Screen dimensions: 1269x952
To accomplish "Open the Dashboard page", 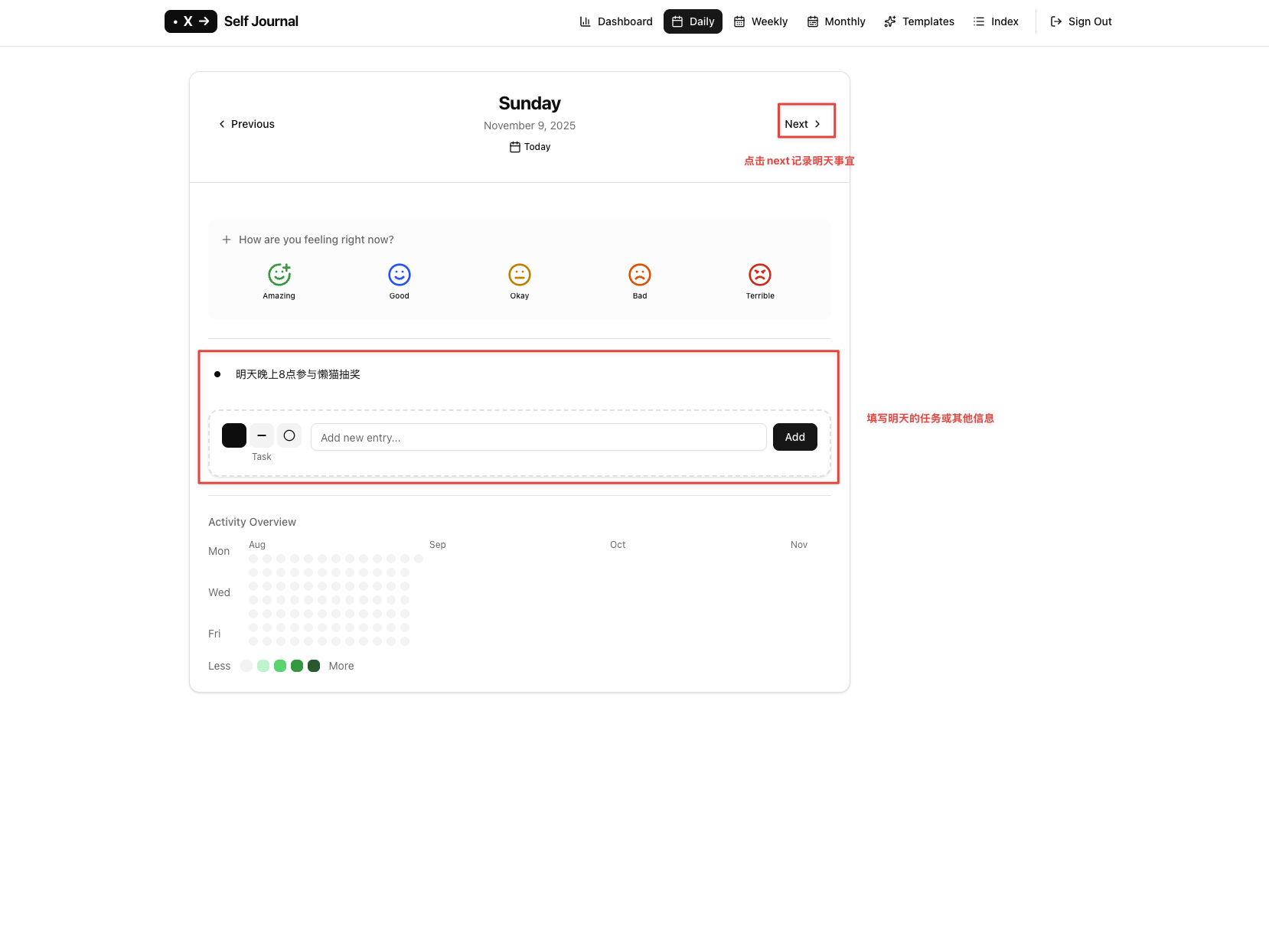I will tap(616, 21).
